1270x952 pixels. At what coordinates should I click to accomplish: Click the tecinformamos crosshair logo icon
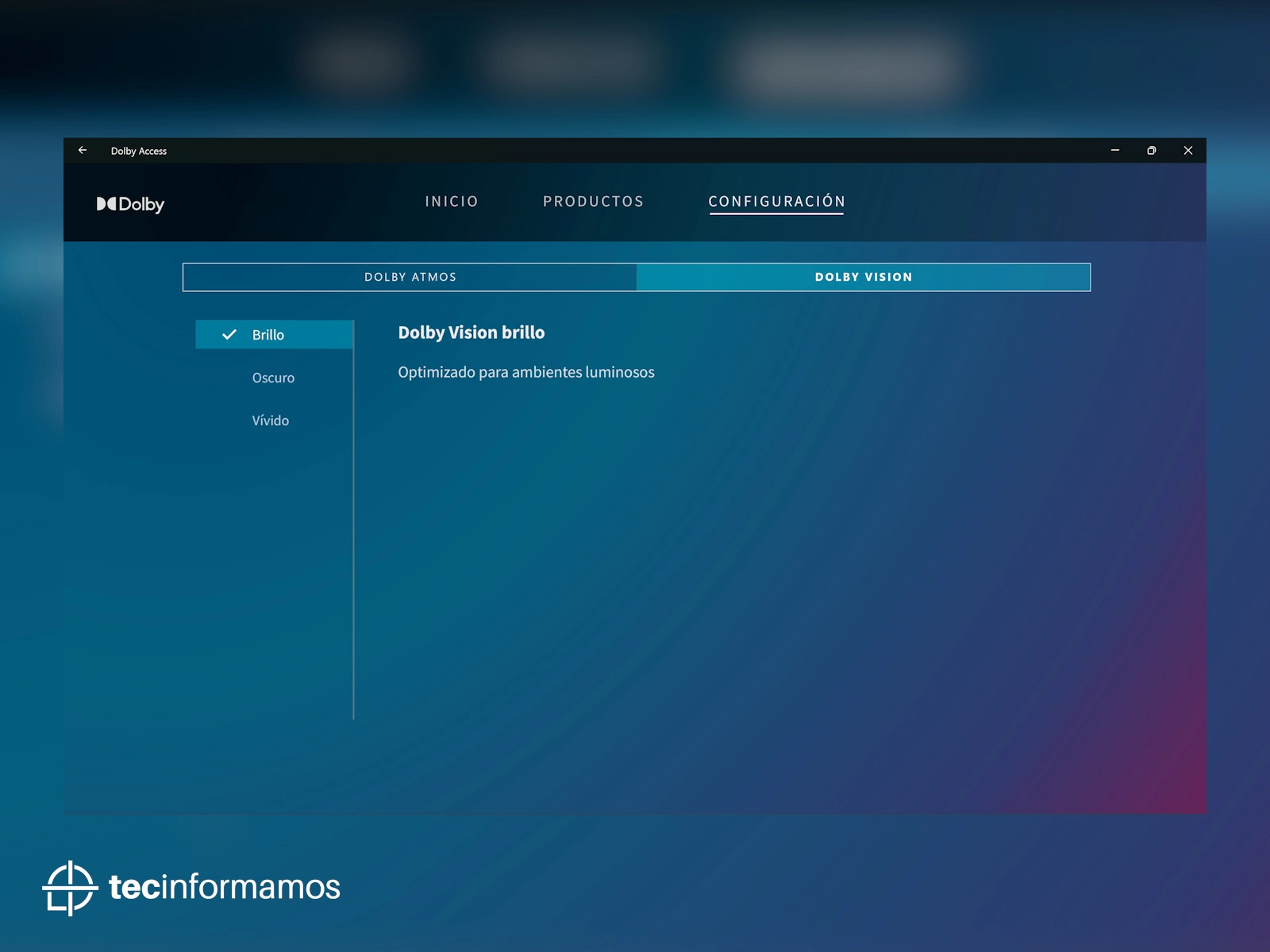(x=70, y=887)
